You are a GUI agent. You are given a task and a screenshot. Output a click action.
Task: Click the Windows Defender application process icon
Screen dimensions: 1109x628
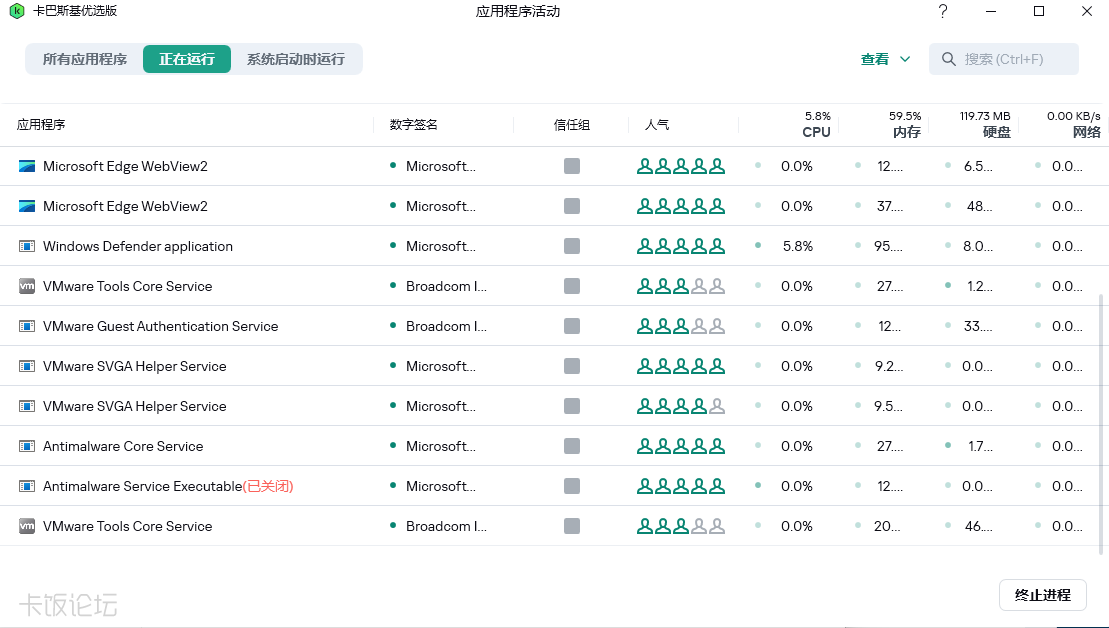(27, 246)
